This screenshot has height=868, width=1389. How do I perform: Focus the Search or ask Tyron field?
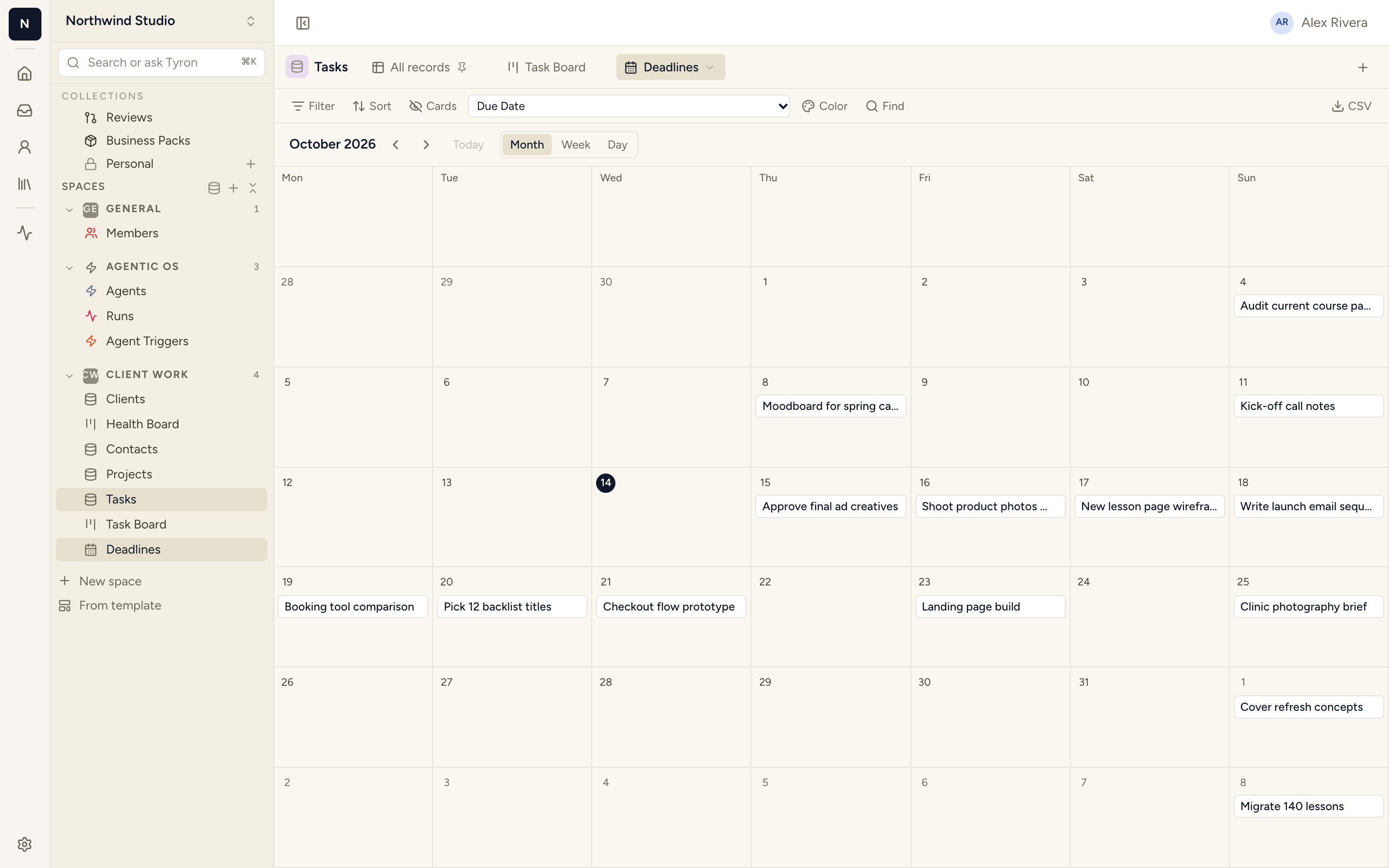(161, 62)
